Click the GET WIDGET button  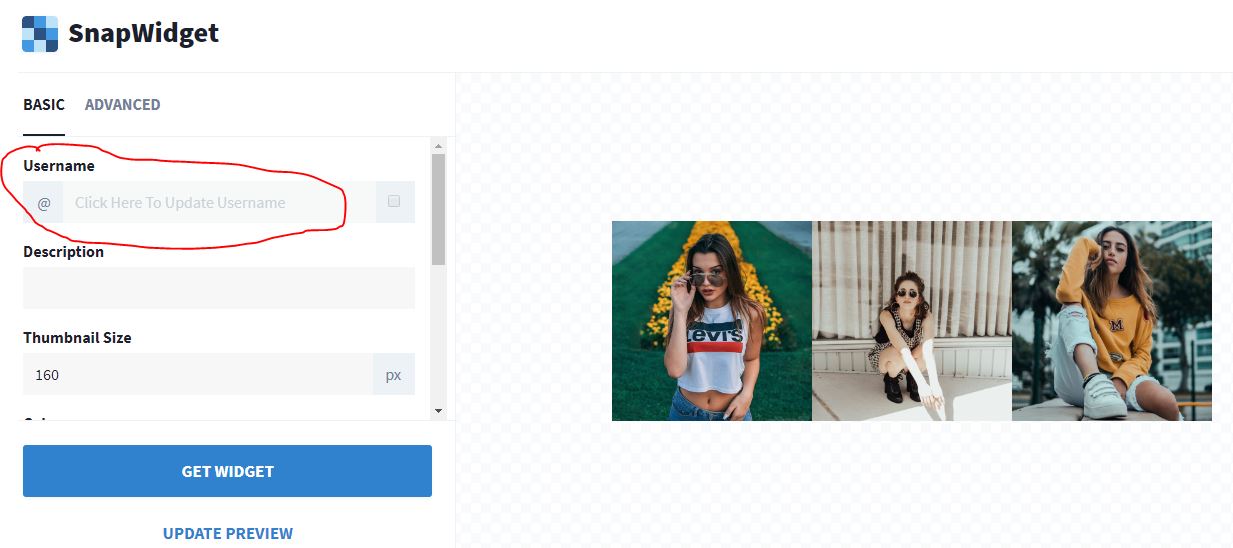coord(227,471)
